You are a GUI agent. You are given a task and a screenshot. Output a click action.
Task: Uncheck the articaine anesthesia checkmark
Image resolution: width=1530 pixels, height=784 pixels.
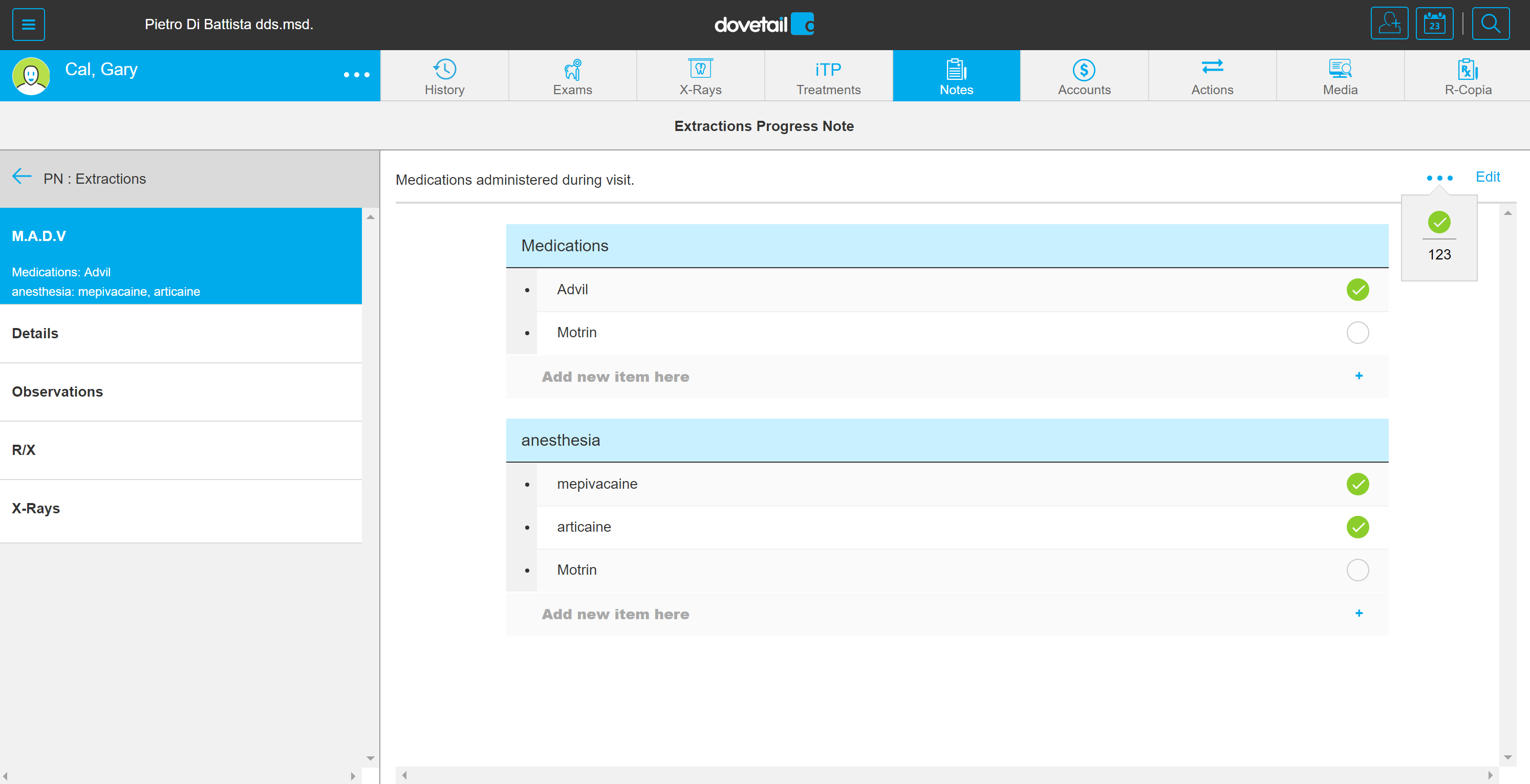1357,527
